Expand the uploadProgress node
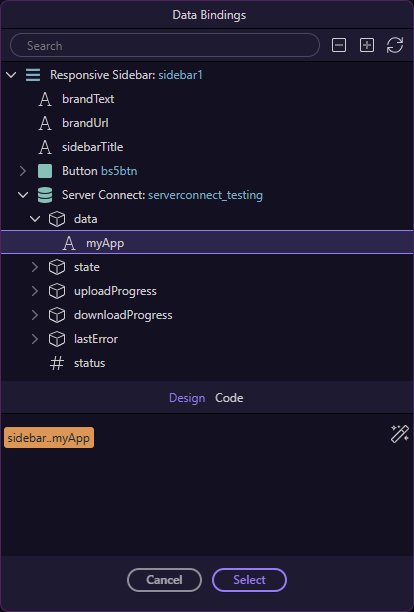Image resolution: width=414 pixels, height=612 pixels. 35,291
